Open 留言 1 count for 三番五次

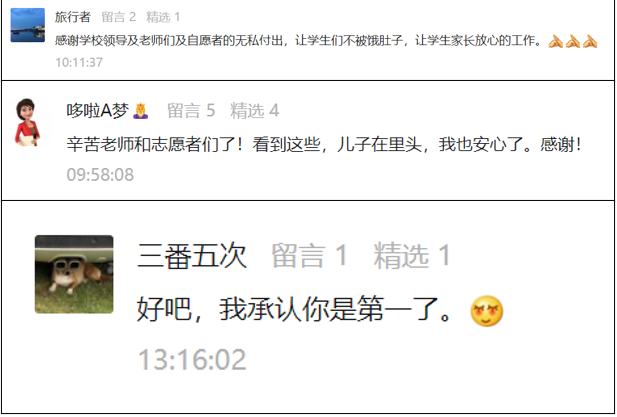pos(309,256)
